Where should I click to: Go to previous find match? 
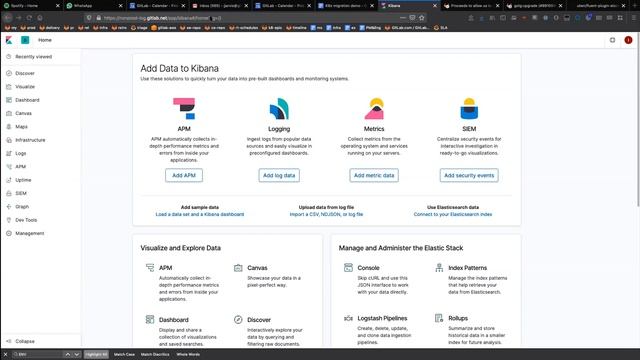pos(68,354)
